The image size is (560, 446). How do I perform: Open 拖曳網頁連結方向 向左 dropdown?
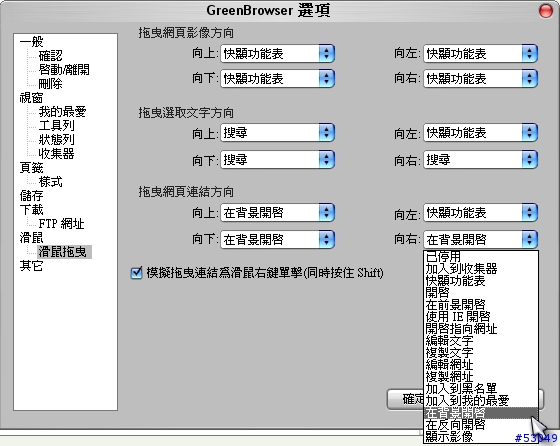coord(480,213)
